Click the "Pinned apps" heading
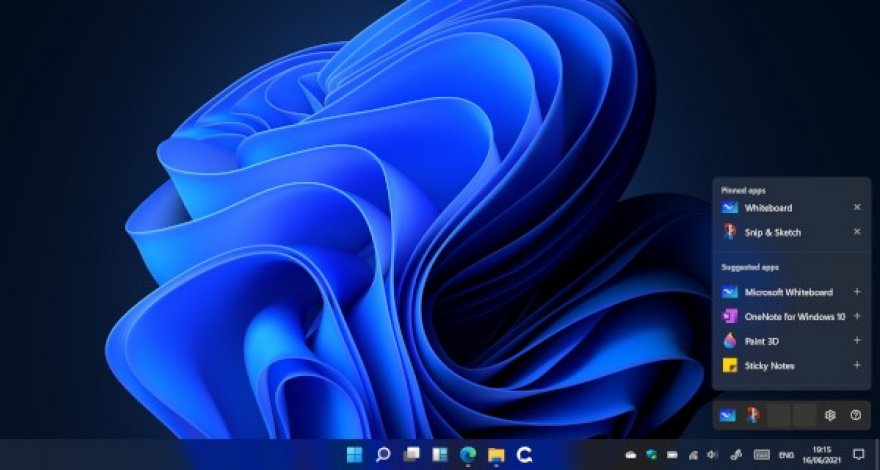Image resolution: width=880 pixels, height=470 pixels. (743, 190)
